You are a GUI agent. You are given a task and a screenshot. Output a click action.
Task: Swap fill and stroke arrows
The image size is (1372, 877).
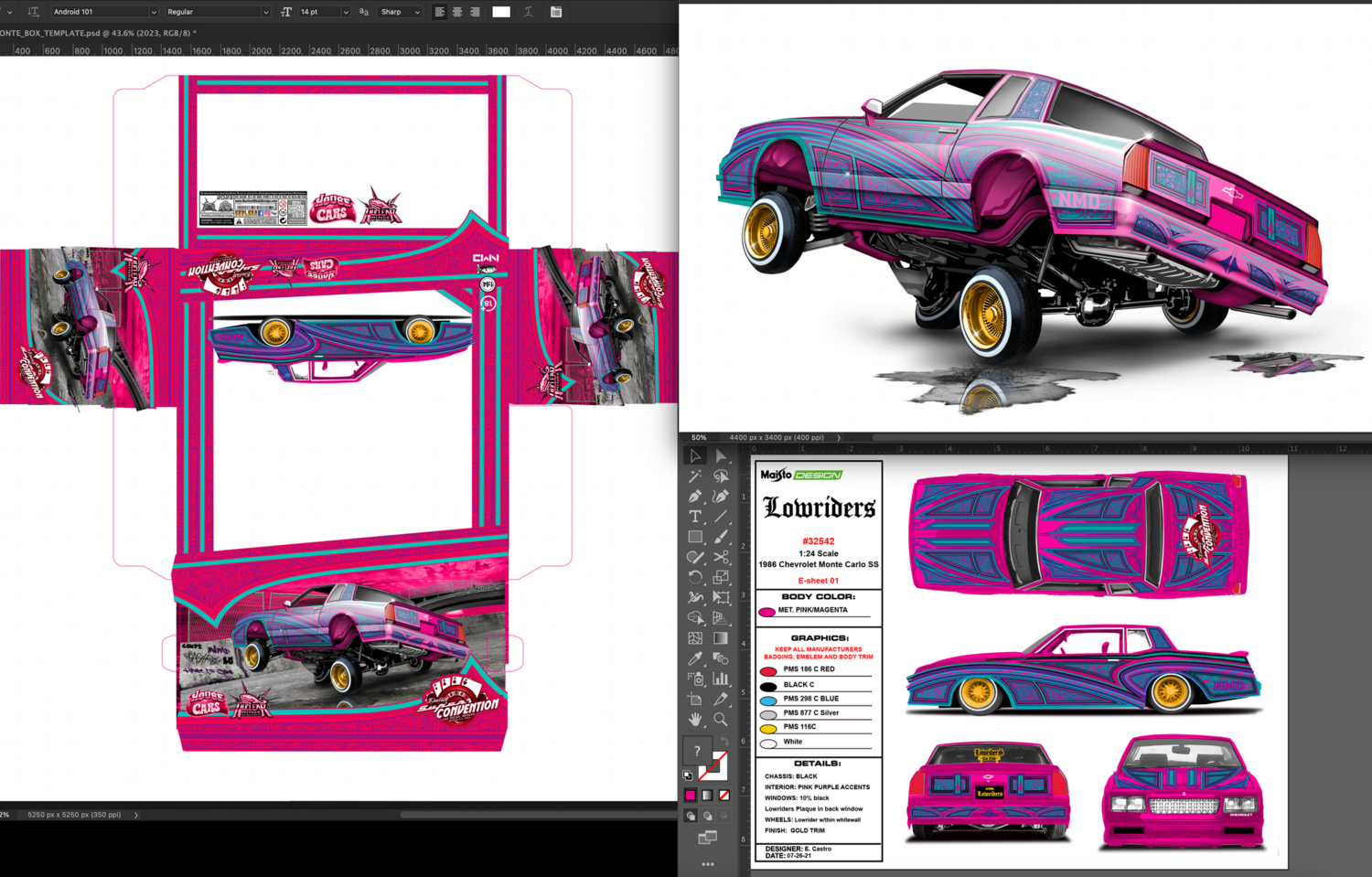click(724, 741)
